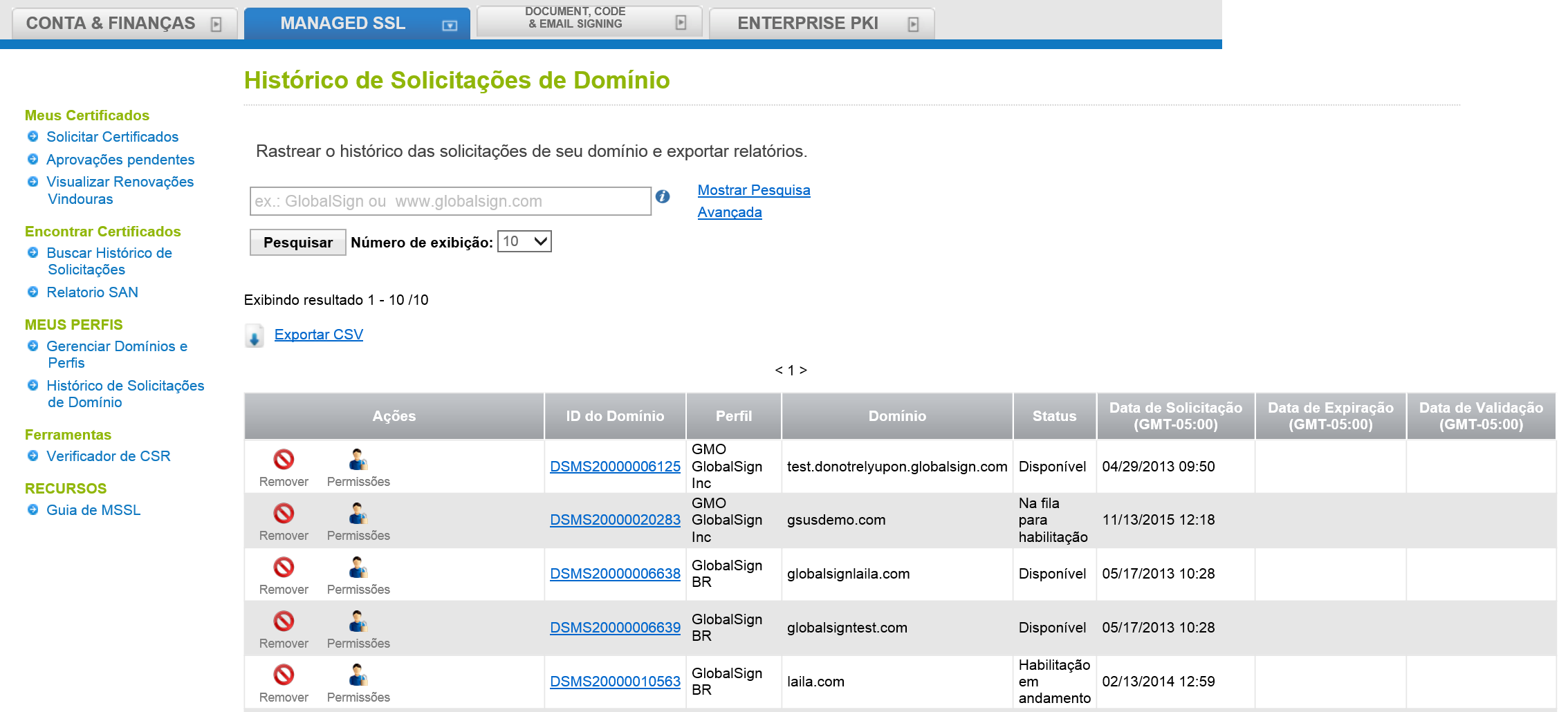Click Remover icon for test.donotrelyupon.globalsign.com
This screenshot has height=712, width=1568.
[x=284, y=460]
